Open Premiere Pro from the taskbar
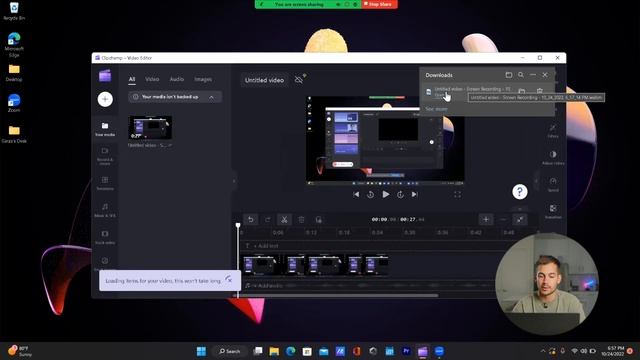Viewport: 640px width, 360px height. click(x=406, y=351)
